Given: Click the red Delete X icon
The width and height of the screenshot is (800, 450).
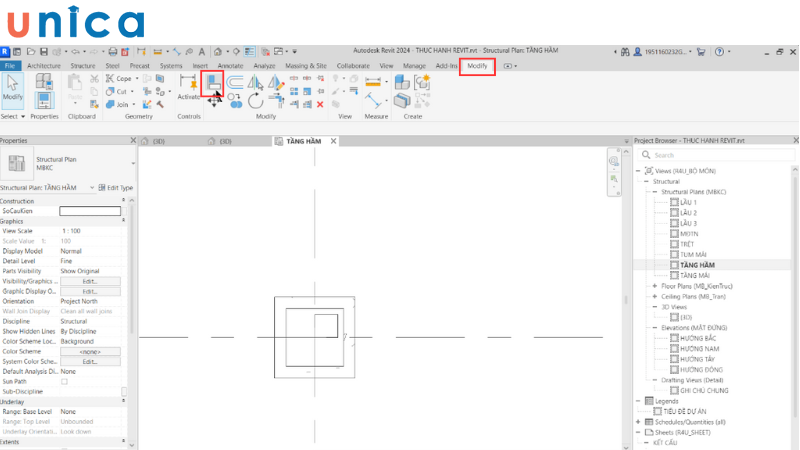Looking at the screenshot, I should coord(320,103).
